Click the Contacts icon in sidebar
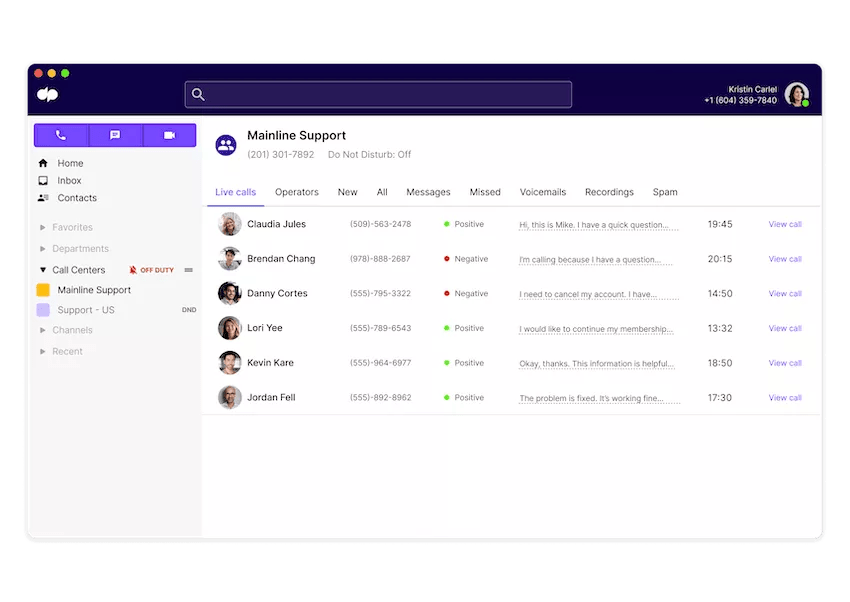 43,198
